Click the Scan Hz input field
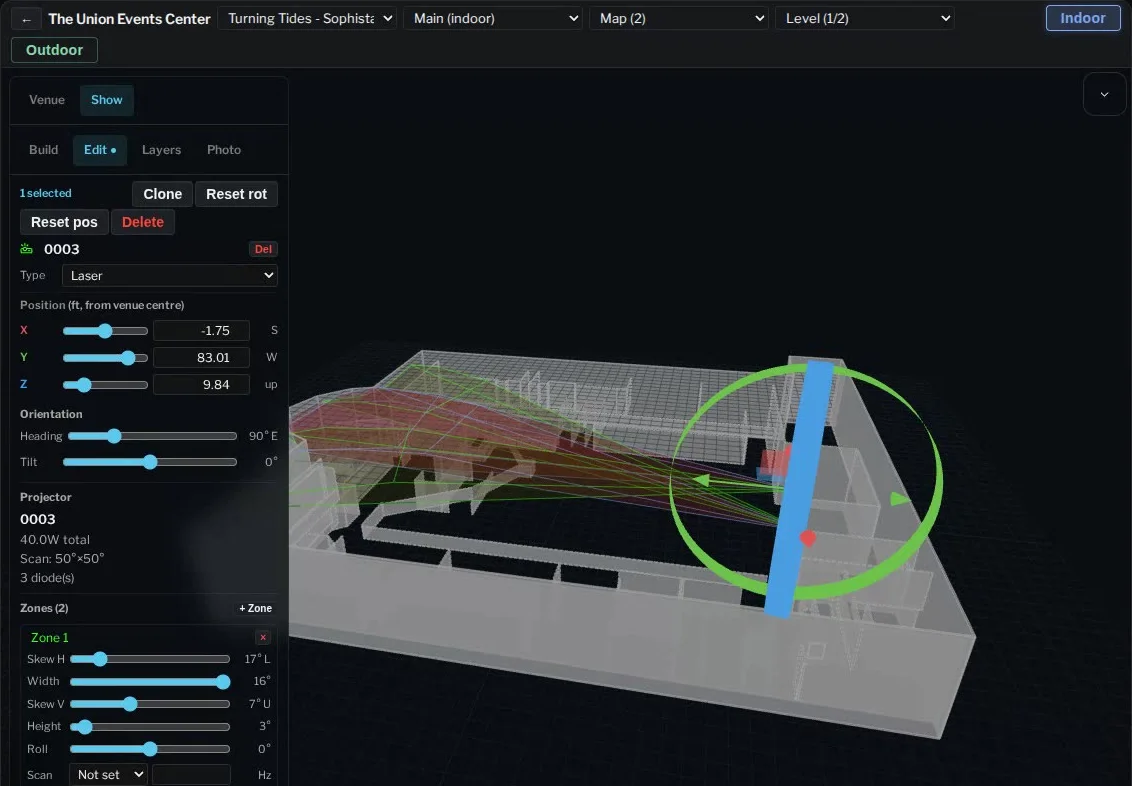This screenshot has height=786, width=1132. tap(191, 774)
